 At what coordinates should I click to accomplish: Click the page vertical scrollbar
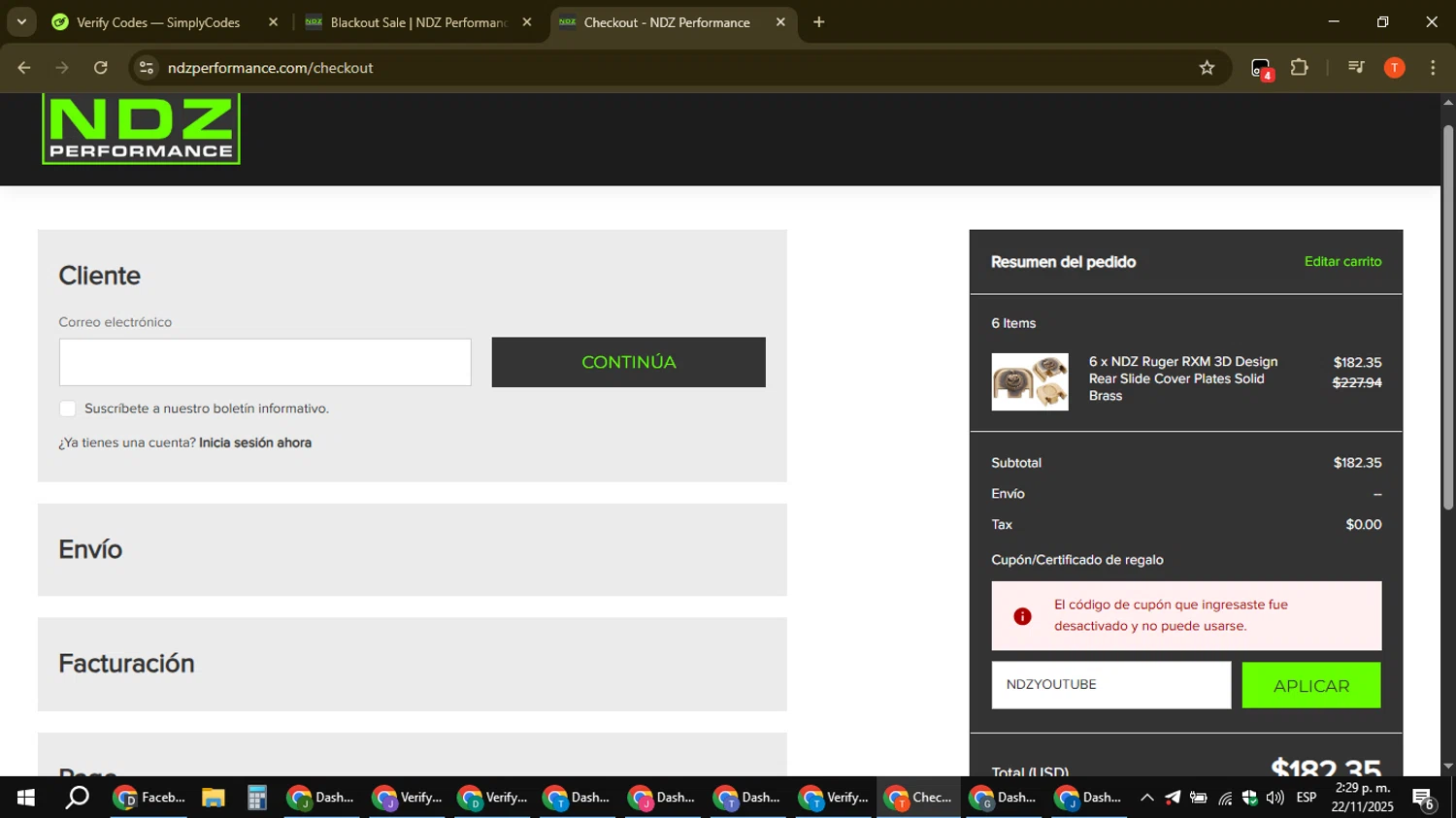[x=1448, y=315]
